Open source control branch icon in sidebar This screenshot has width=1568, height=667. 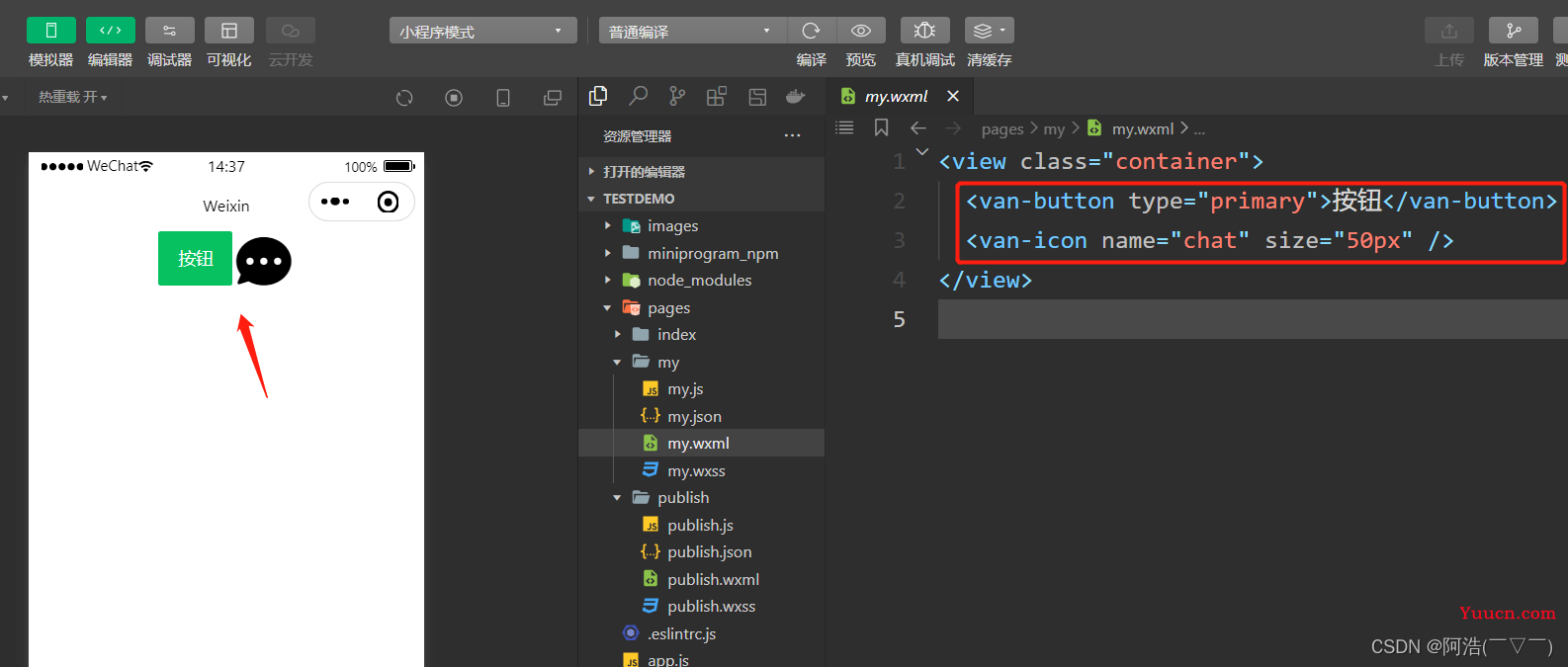pos(677,96)
